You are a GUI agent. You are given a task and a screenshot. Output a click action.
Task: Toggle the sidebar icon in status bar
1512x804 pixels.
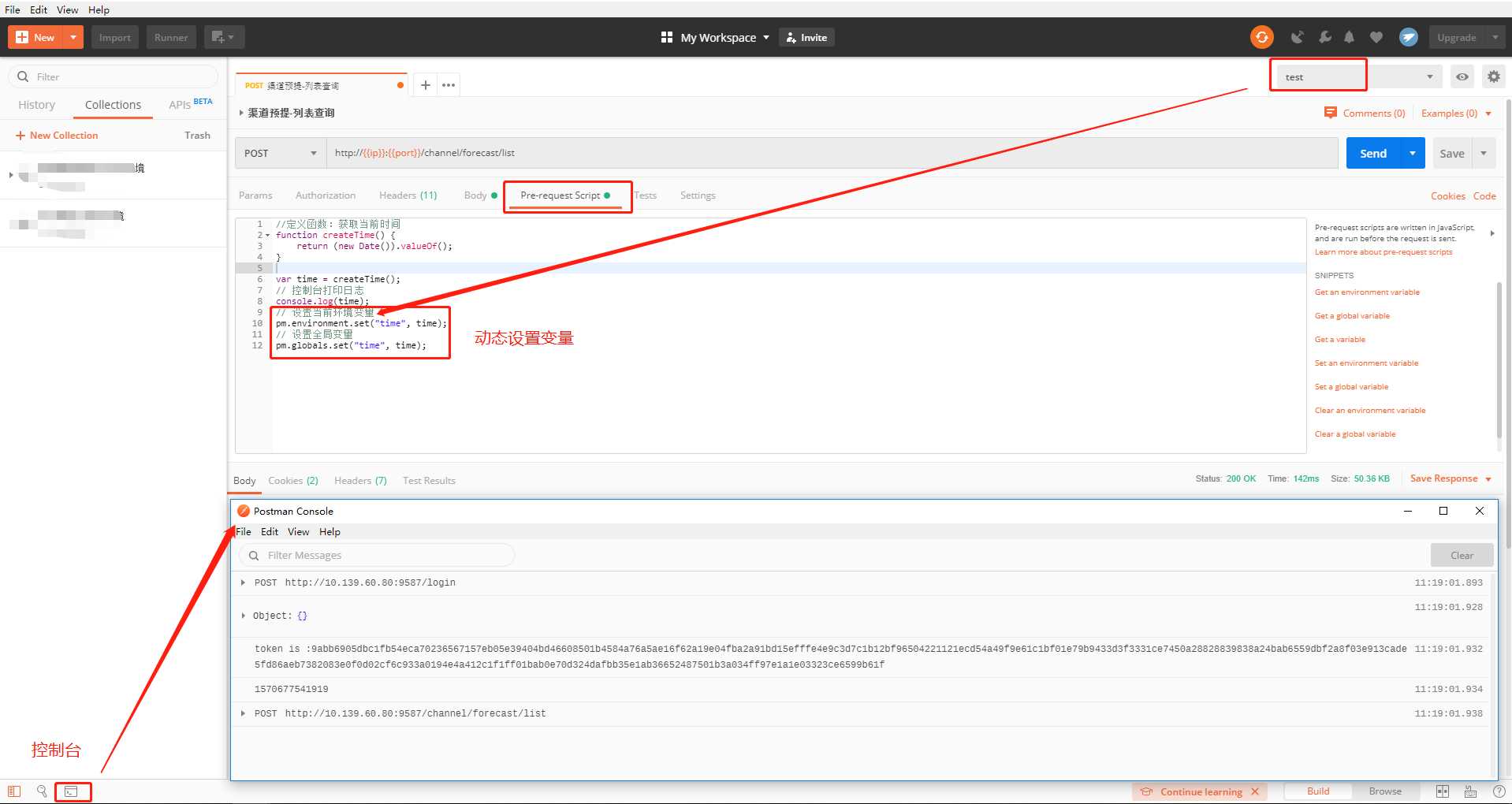(x=14, y=791)
